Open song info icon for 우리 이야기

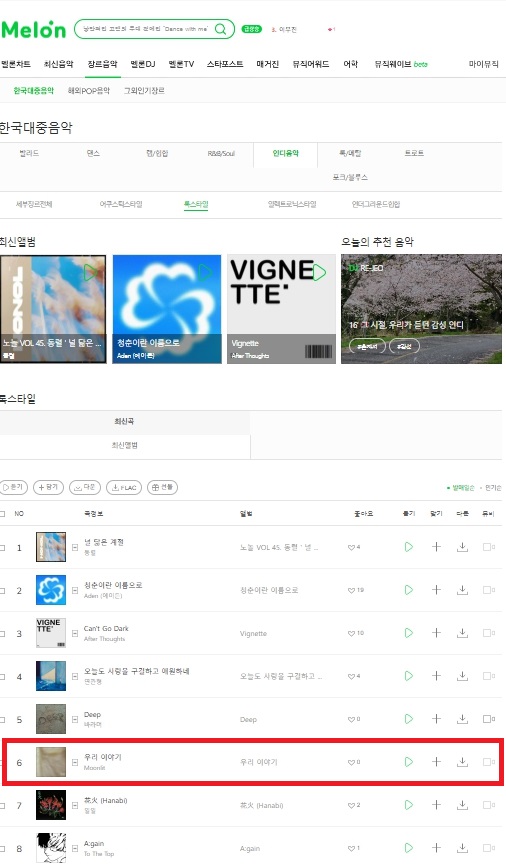(x=75, y=763)
